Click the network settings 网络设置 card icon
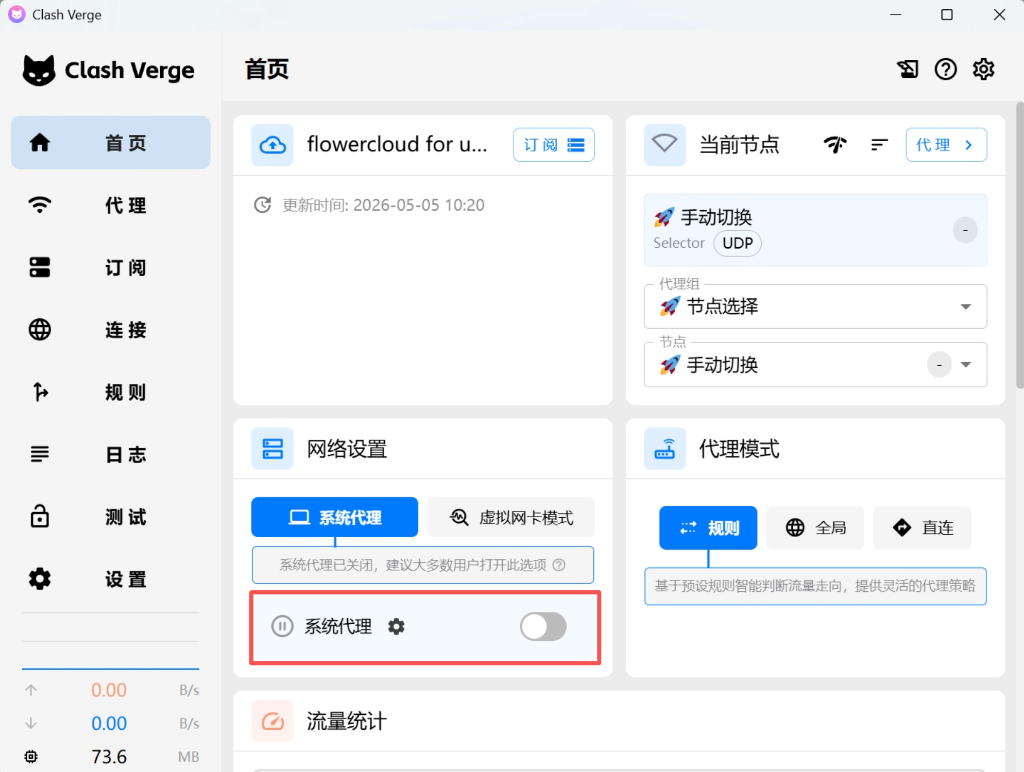 [272, 449]
